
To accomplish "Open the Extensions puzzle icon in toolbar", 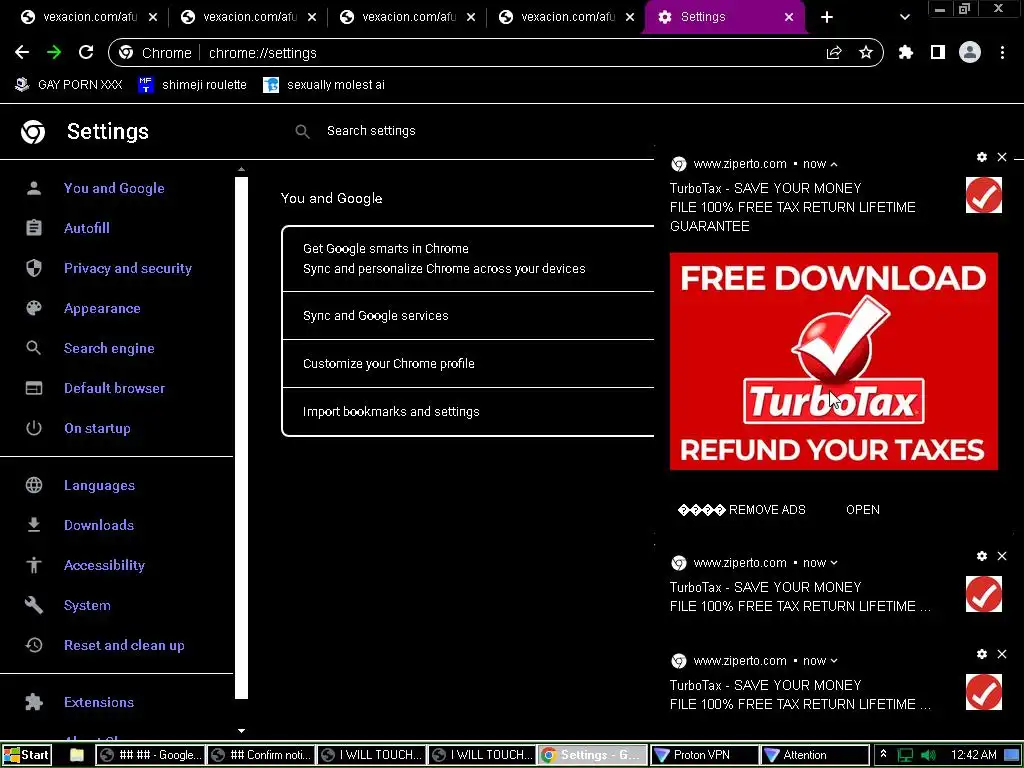I will click(x=906, y=52).
